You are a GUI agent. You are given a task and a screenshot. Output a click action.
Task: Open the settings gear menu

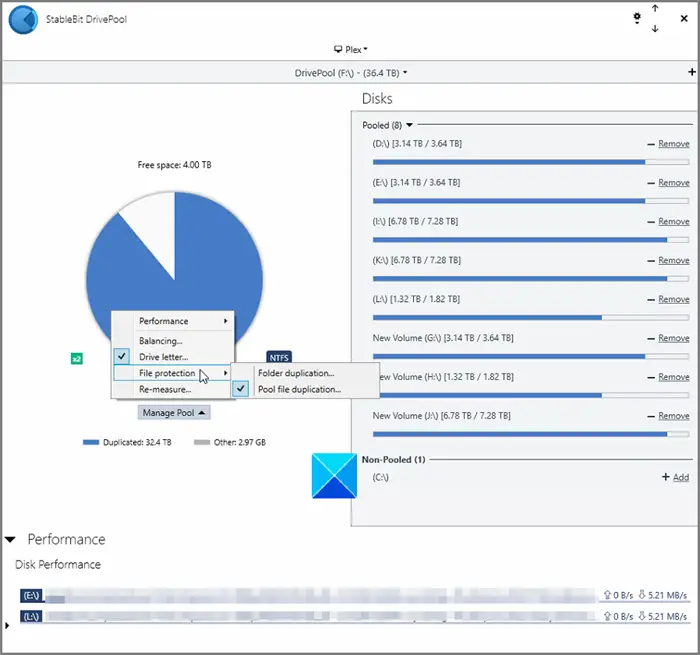(x=637, y=18)
